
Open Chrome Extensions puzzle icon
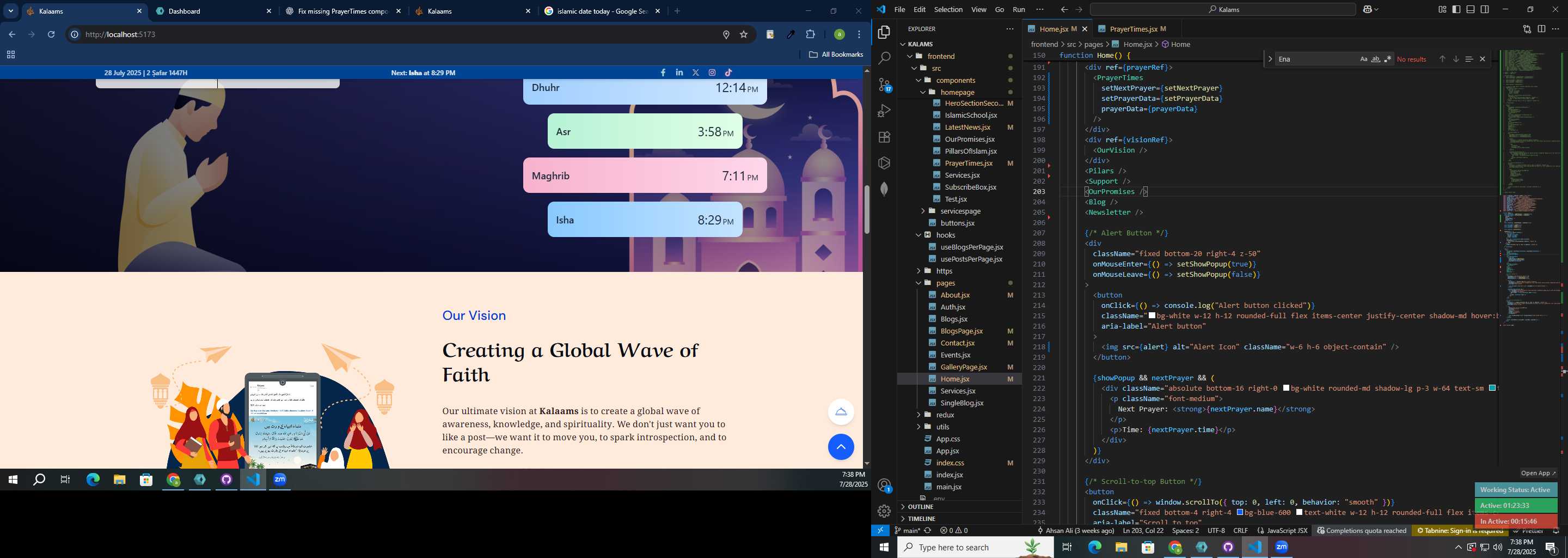tap(810, 35)
